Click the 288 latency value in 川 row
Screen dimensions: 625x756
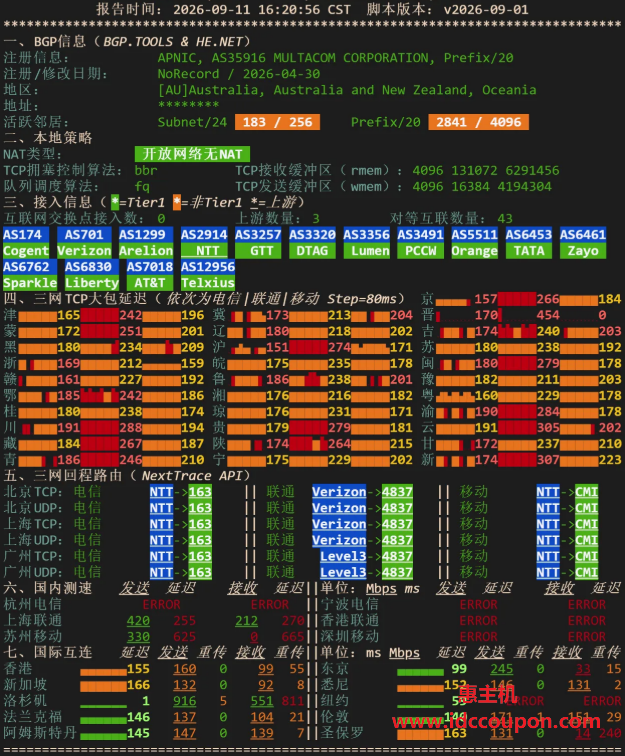tap(131, 428)
